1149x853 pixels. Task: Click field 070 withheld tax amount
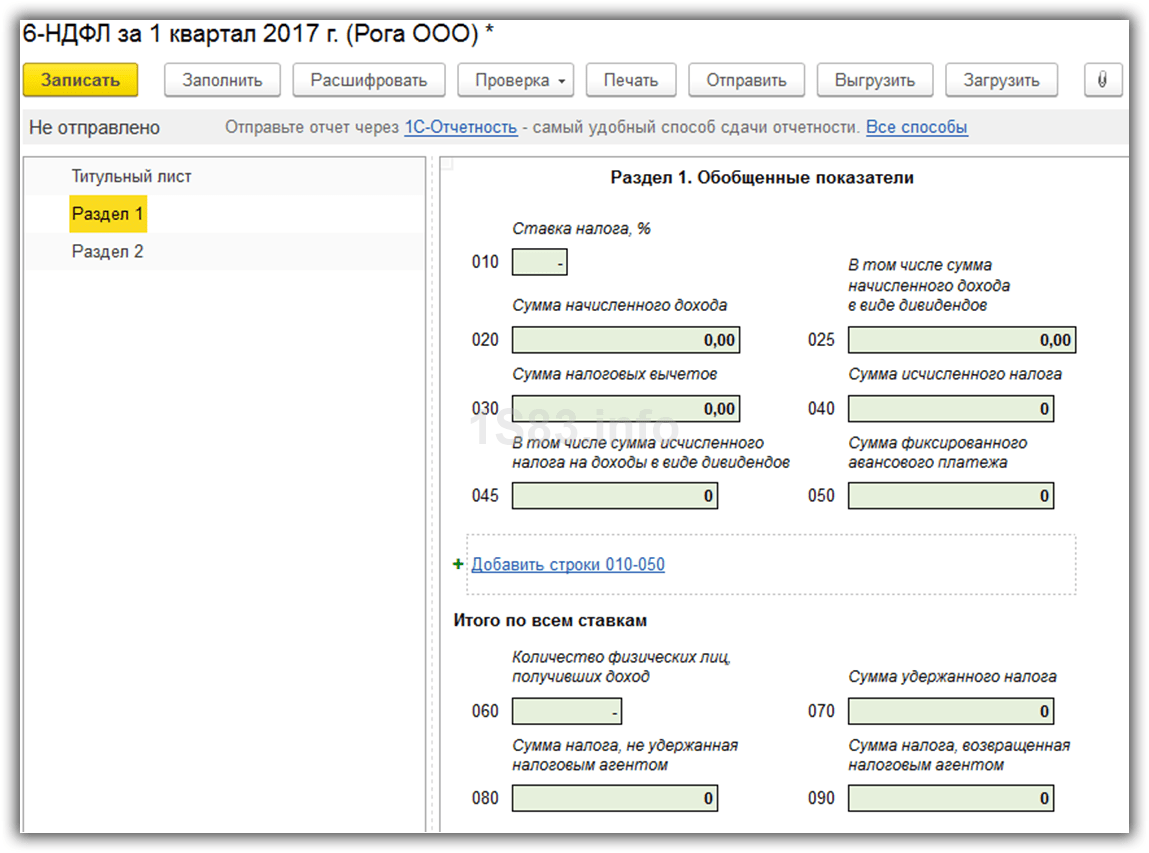click(x=951, y=711)
